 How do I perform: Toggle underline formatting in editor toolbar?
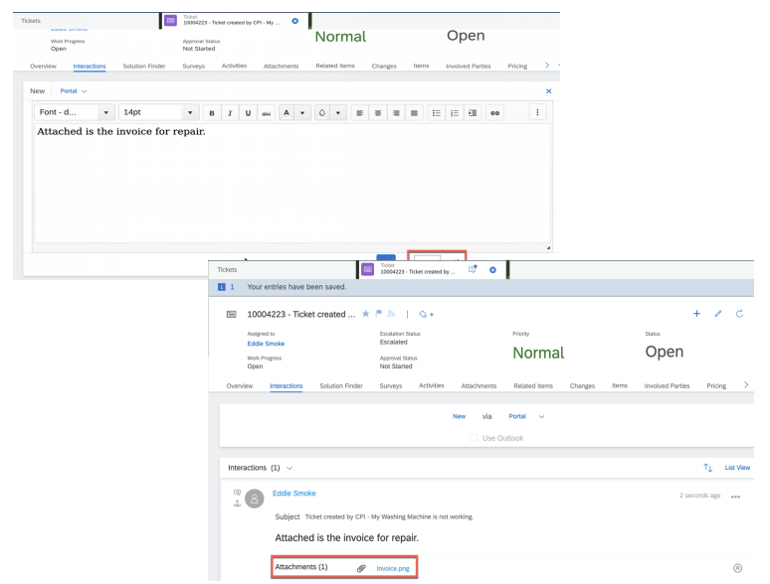coord(248,113)
